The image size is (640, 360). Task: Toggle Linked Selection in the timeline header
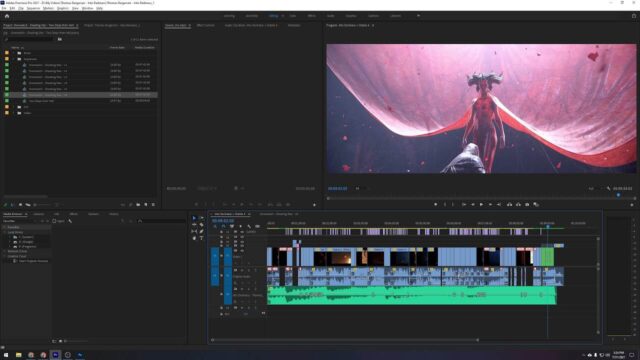point(232,226)
